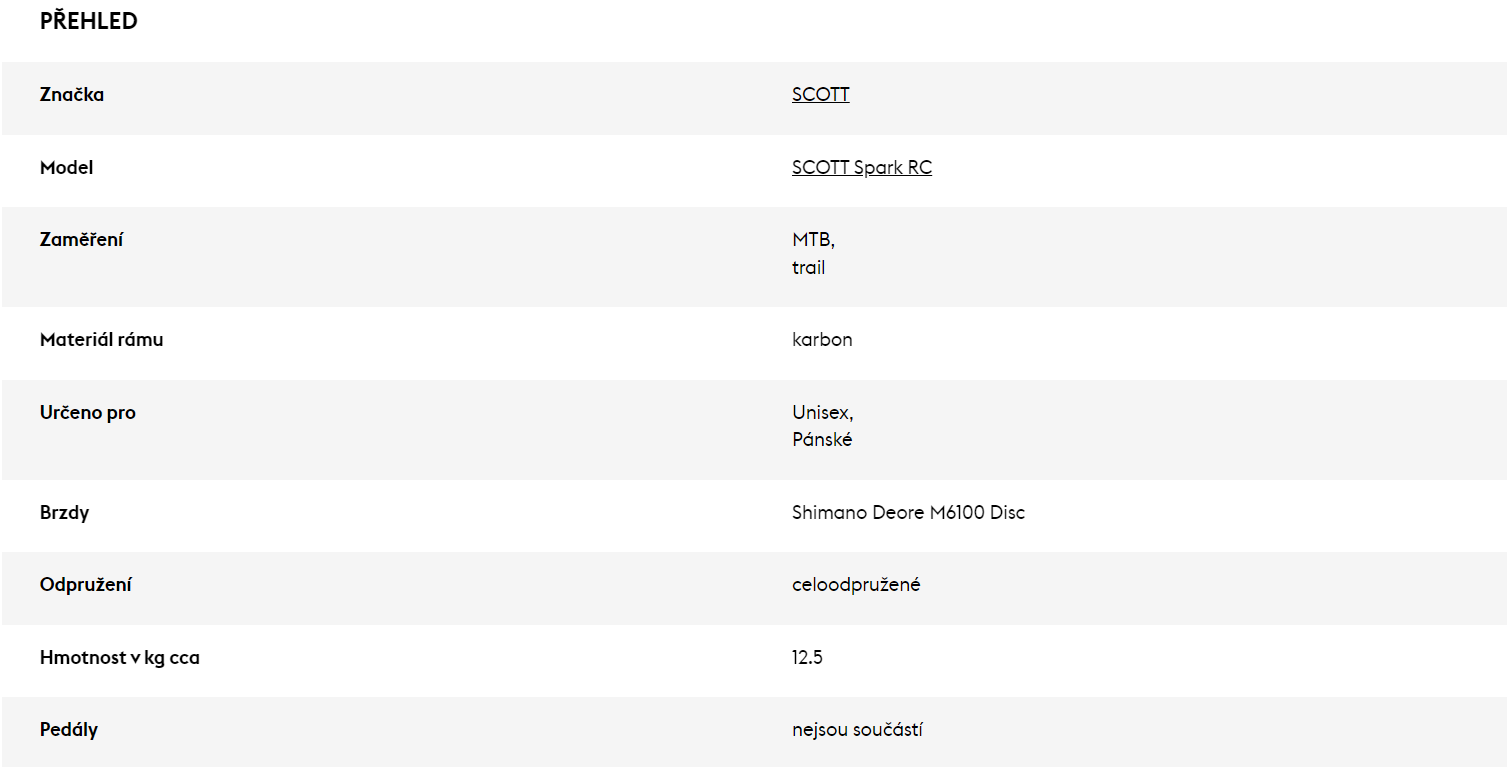Select the Značka row label

(72, 95)
